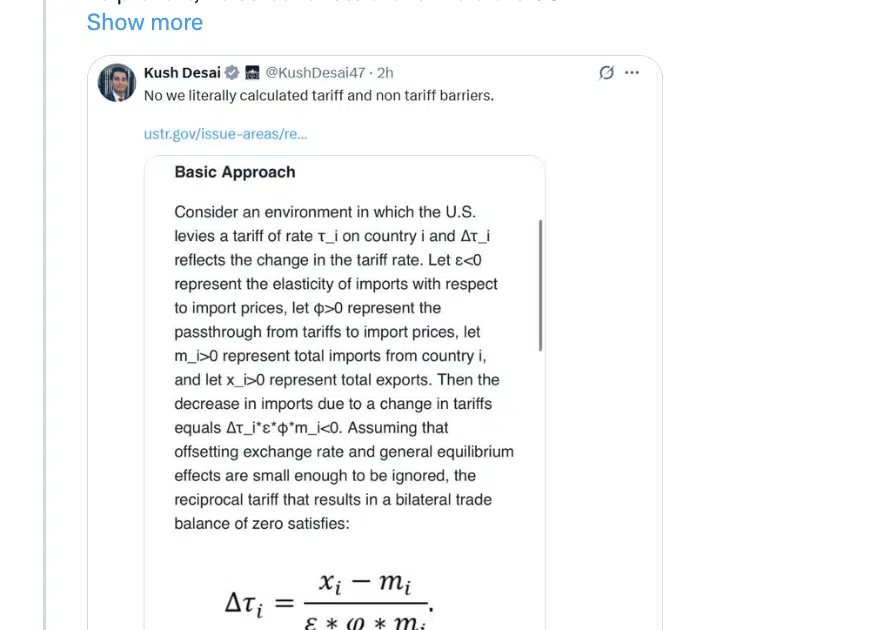The height and width of the screenshot is (630, 888).
Task: Click the Basic Approach heading in image
Action: 235,172
